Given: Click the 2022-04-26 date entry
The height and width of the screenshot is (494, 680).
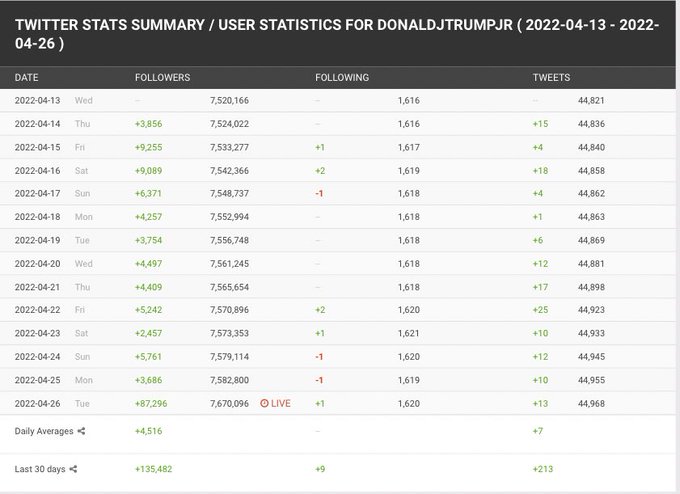Looking at the screenshot, I should click(x=37, y=403).
